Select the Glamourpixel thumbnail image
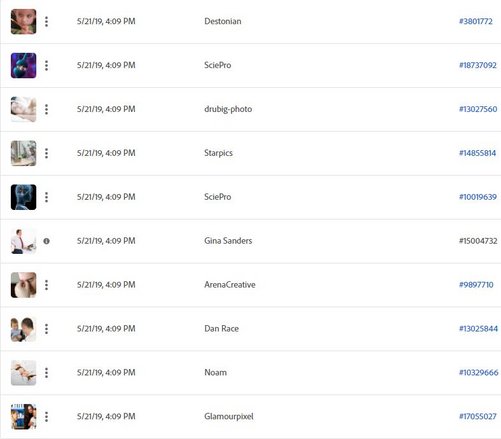This screenshot has height=439, width=501. 23,417
